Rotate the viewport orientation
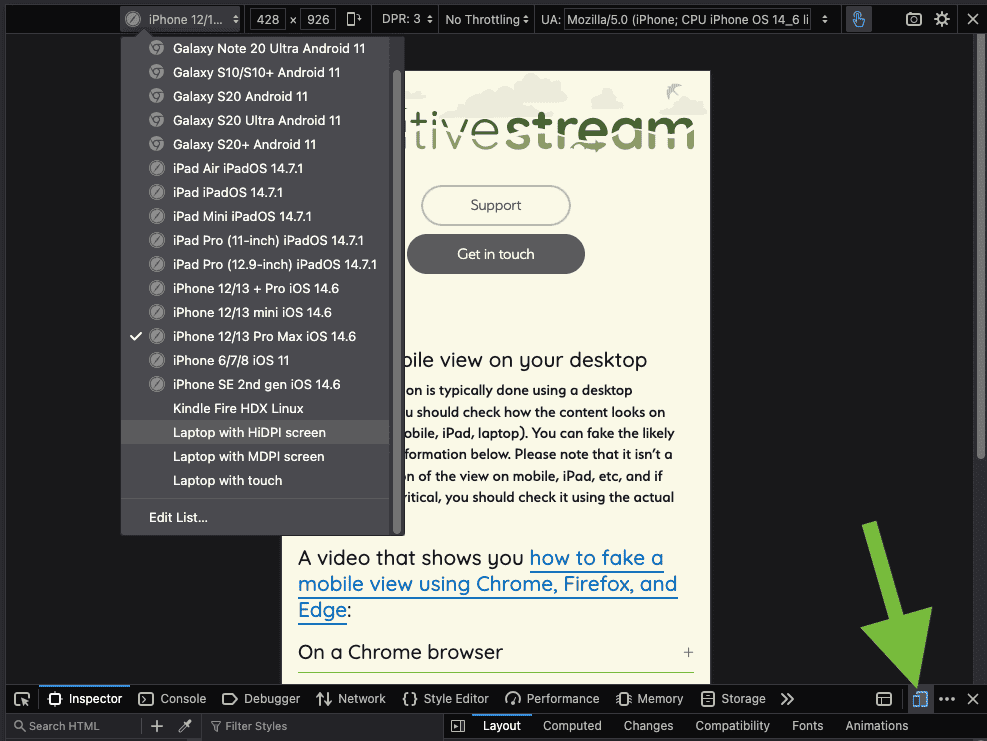This screenshot has width=987, height=741. pyautogui.click(x=354, y=19)
